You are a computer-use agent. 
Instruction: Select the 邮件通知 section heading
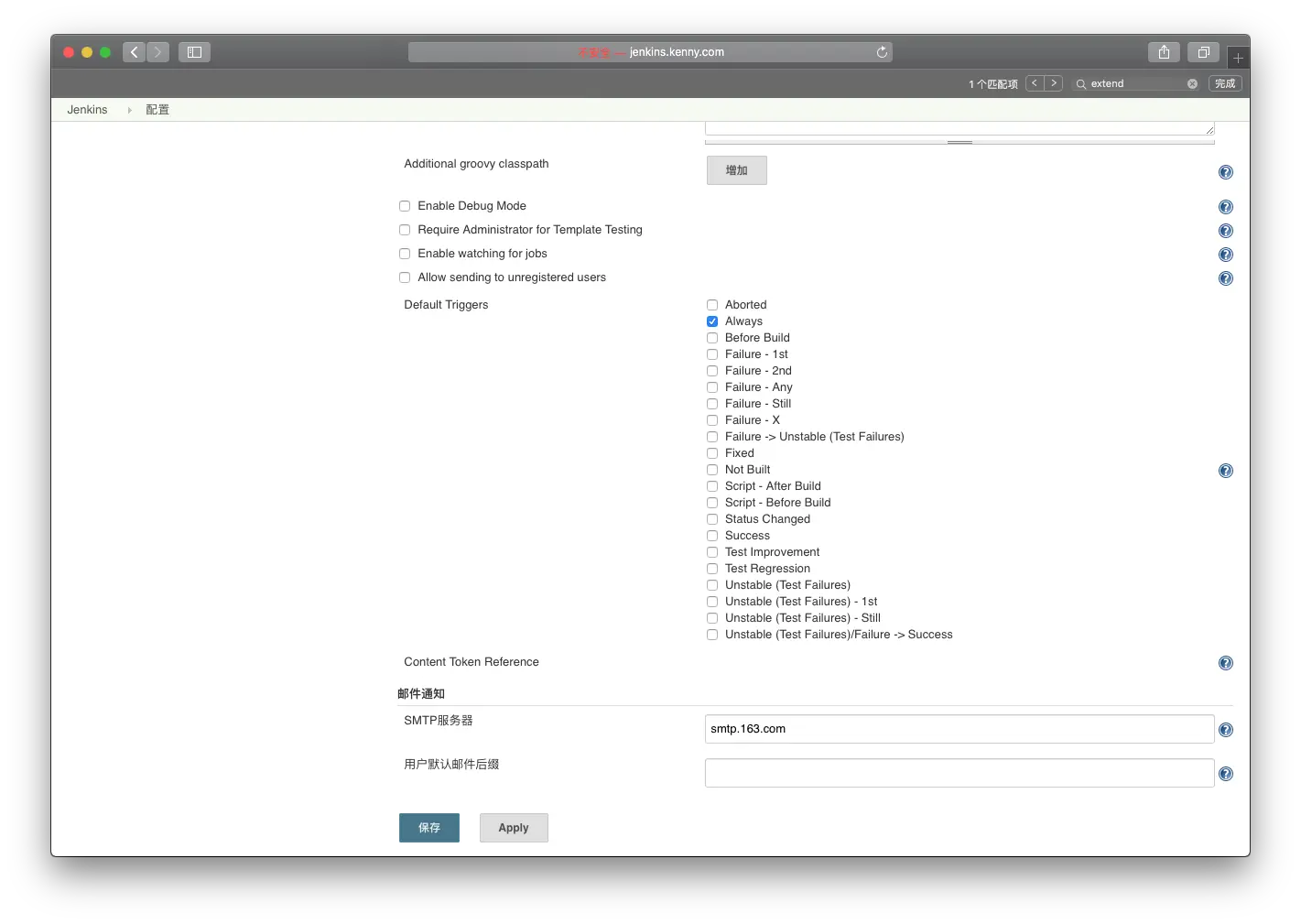pyautogui.click(x=421, y=694)
